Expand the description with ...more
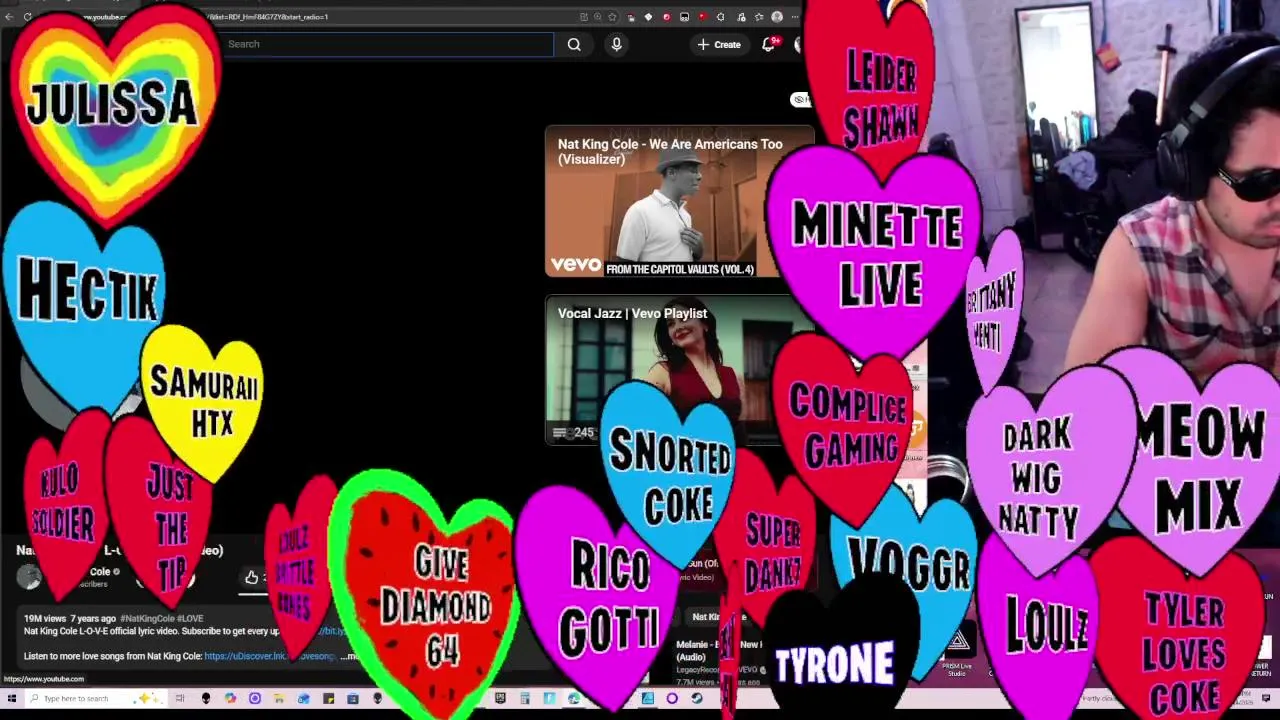 pyautogui.click(x=350, y=657)
